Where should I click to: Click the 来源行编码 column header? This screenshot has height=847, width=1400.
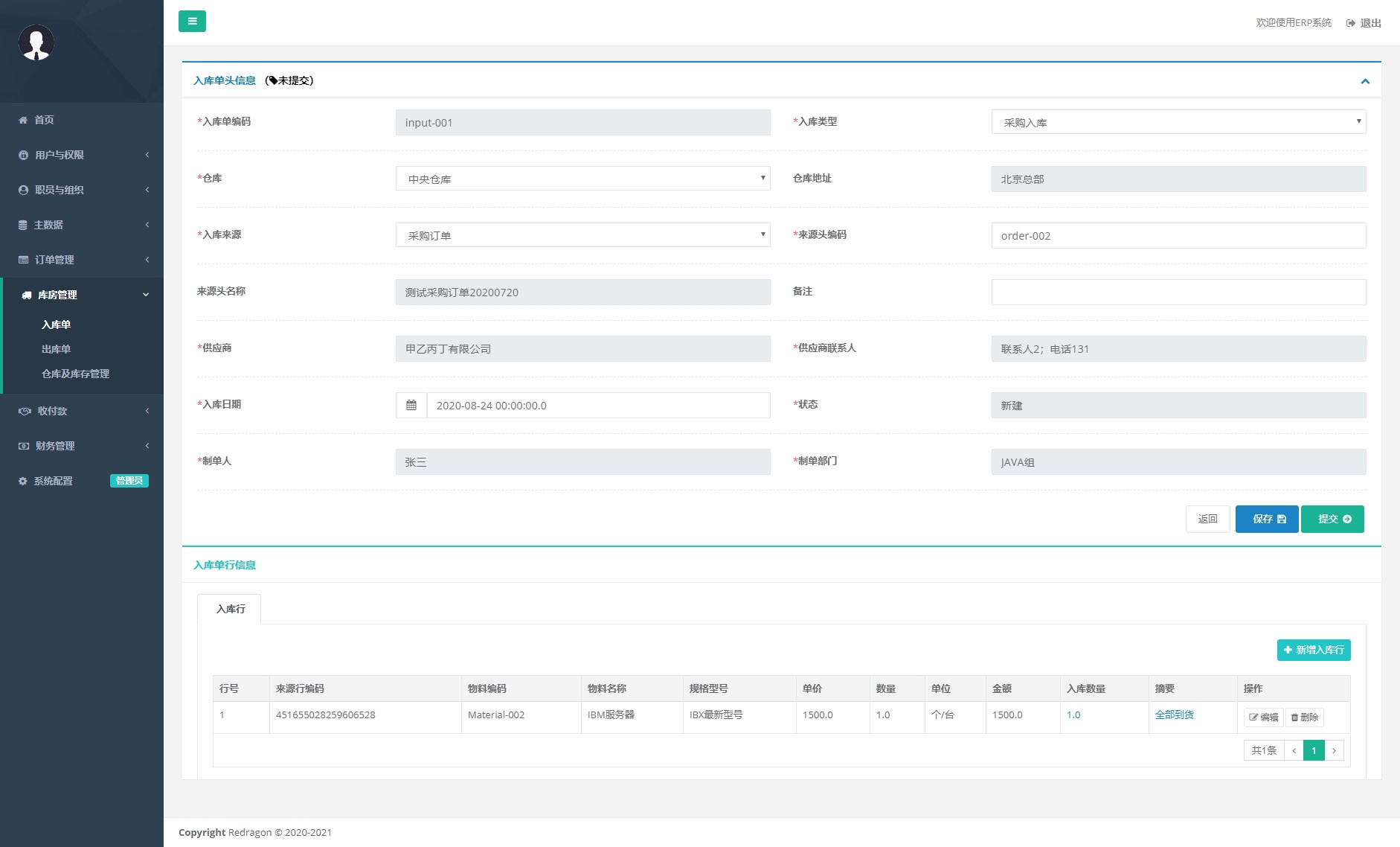point(365,688)
